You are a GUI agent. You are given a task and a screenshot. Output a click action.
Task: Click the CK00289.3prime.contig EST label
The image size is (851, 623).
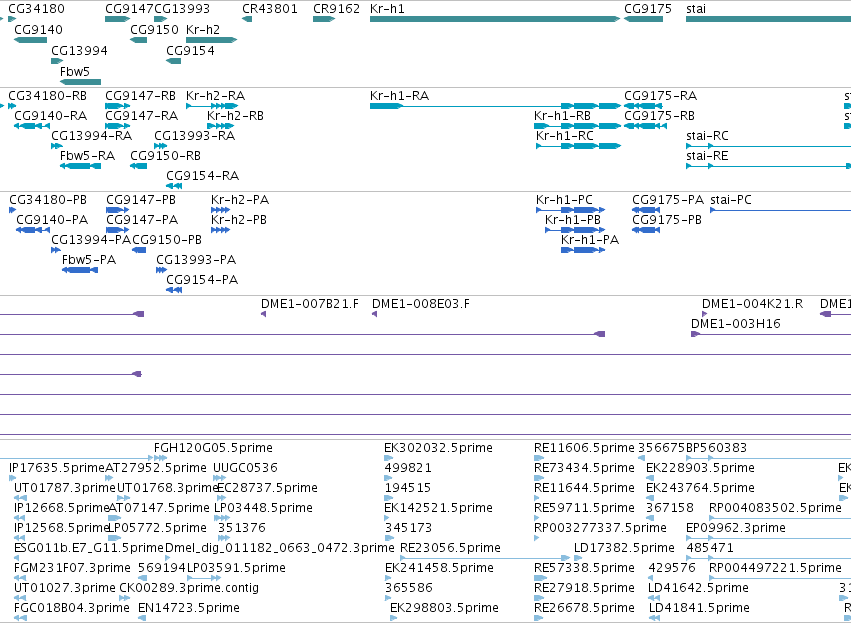189,588
